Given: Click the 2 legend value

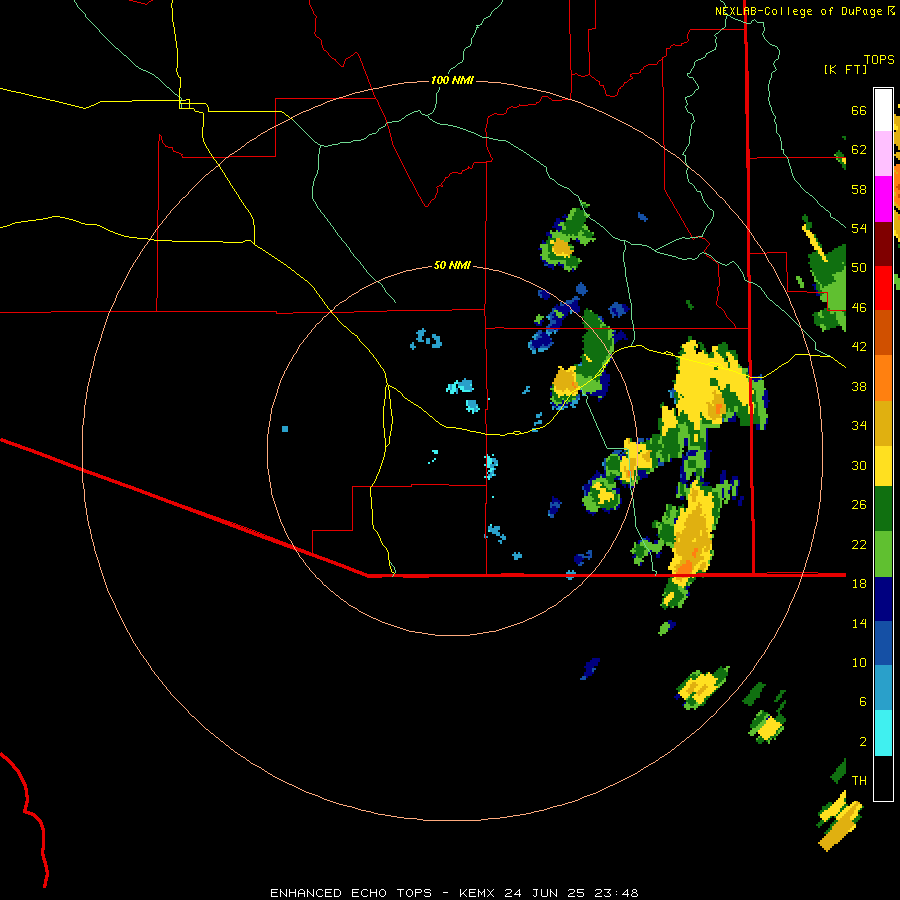Looking at the screenshot, I should [863, 742].
